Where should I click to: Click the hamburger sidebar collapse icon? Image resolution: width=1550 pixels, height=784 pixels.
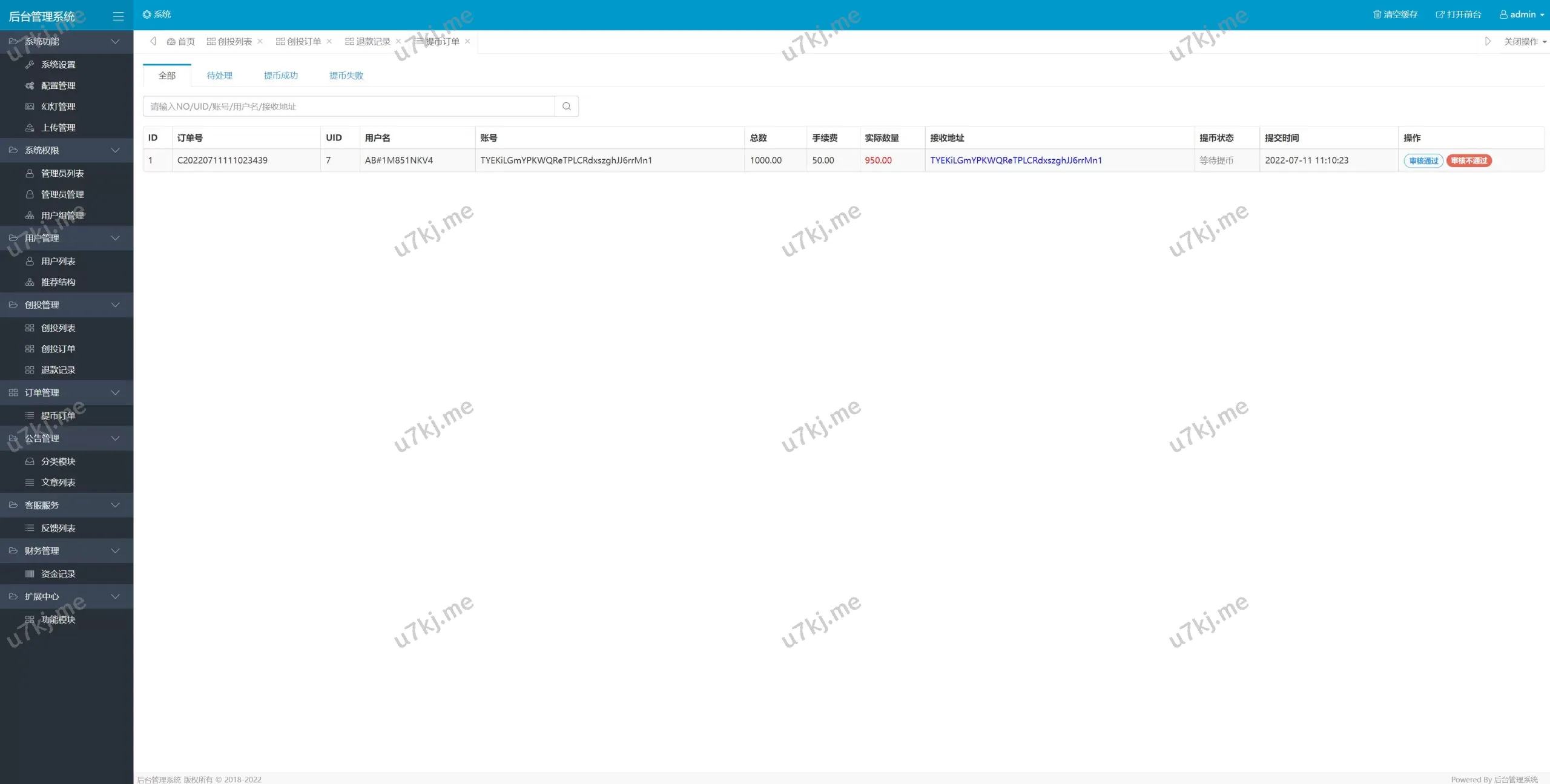click(118, 16)
